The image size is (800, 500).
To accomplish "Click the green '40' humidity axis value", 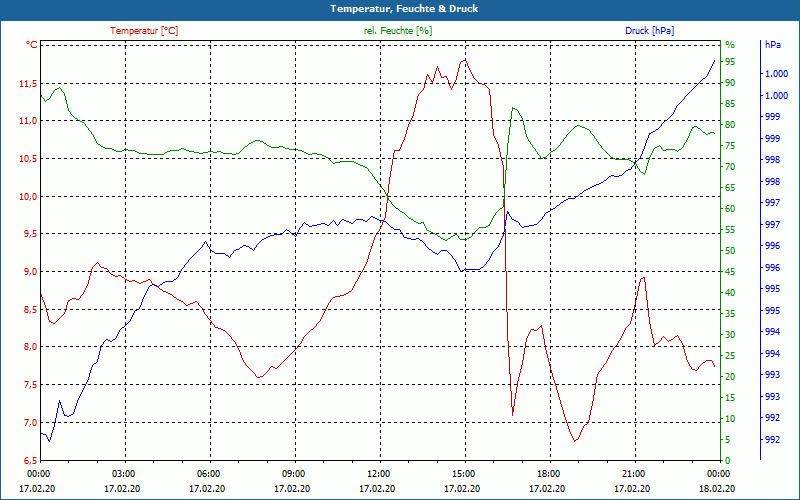I will (730, 292).
